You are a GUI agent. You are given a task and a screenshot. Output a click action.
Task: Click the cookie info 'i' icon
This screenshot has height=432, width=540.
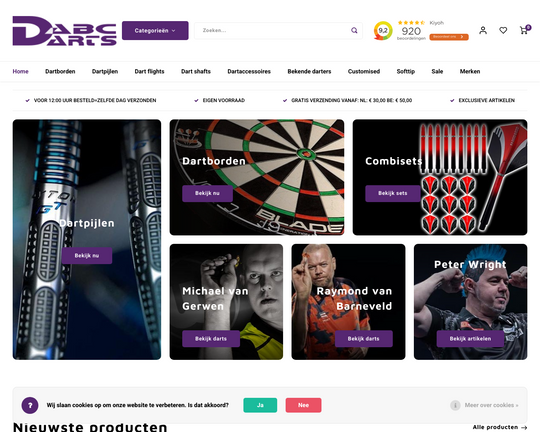(455, 405)
